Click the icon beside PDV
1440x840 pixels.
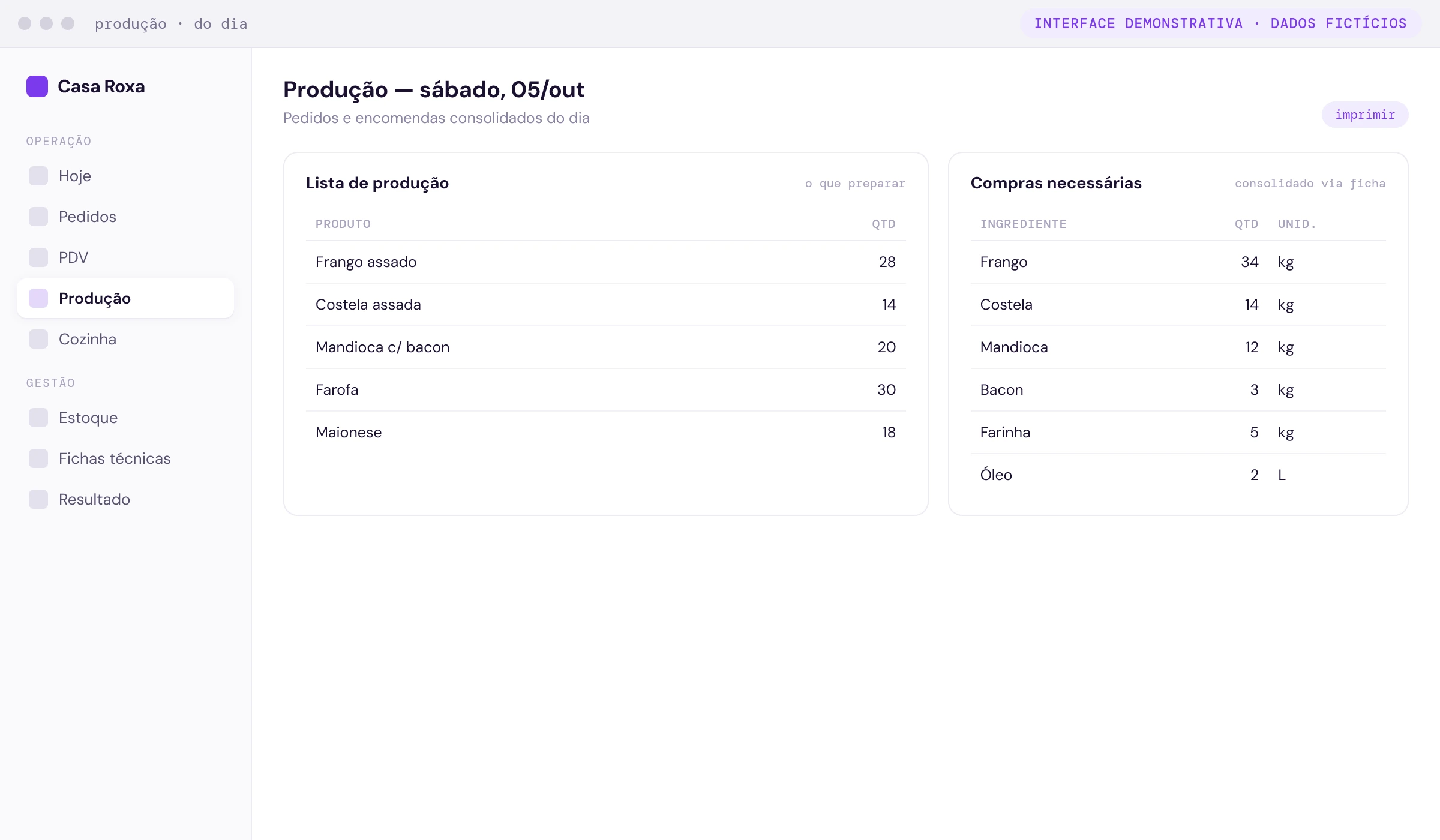[38, 257]
